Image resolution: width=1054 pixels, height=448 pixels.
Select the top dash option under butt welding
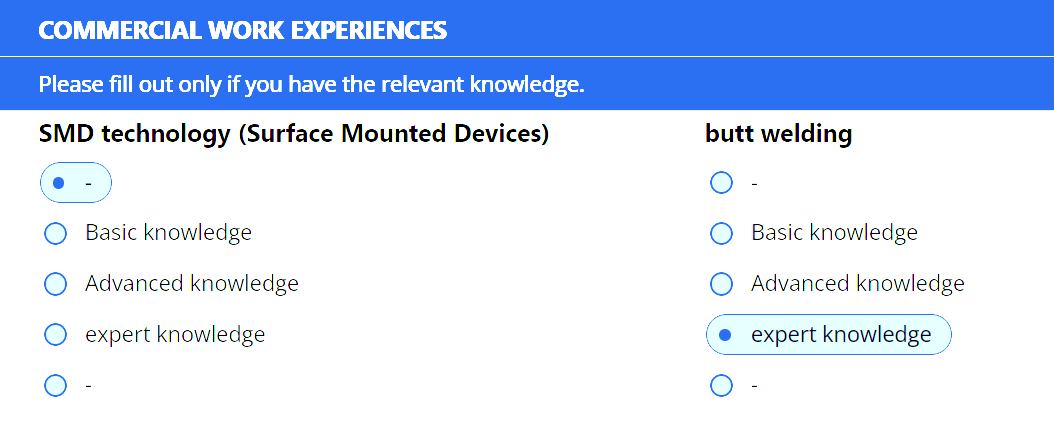[721, 183]
